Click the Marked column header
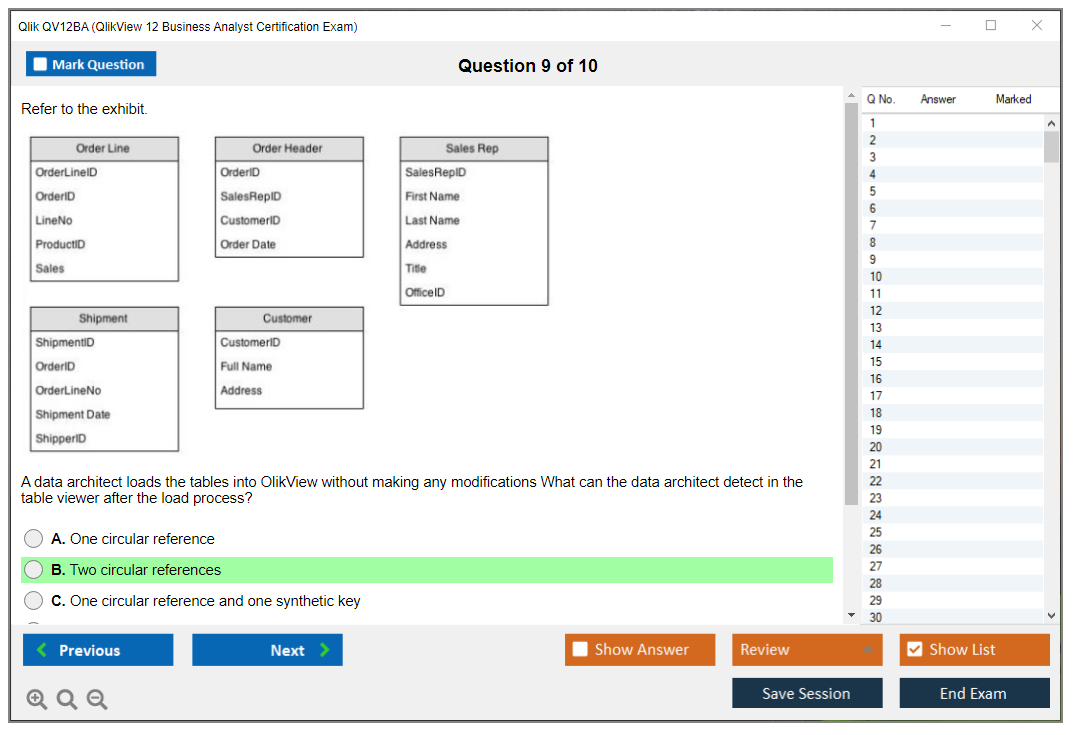 (1013, 99)
